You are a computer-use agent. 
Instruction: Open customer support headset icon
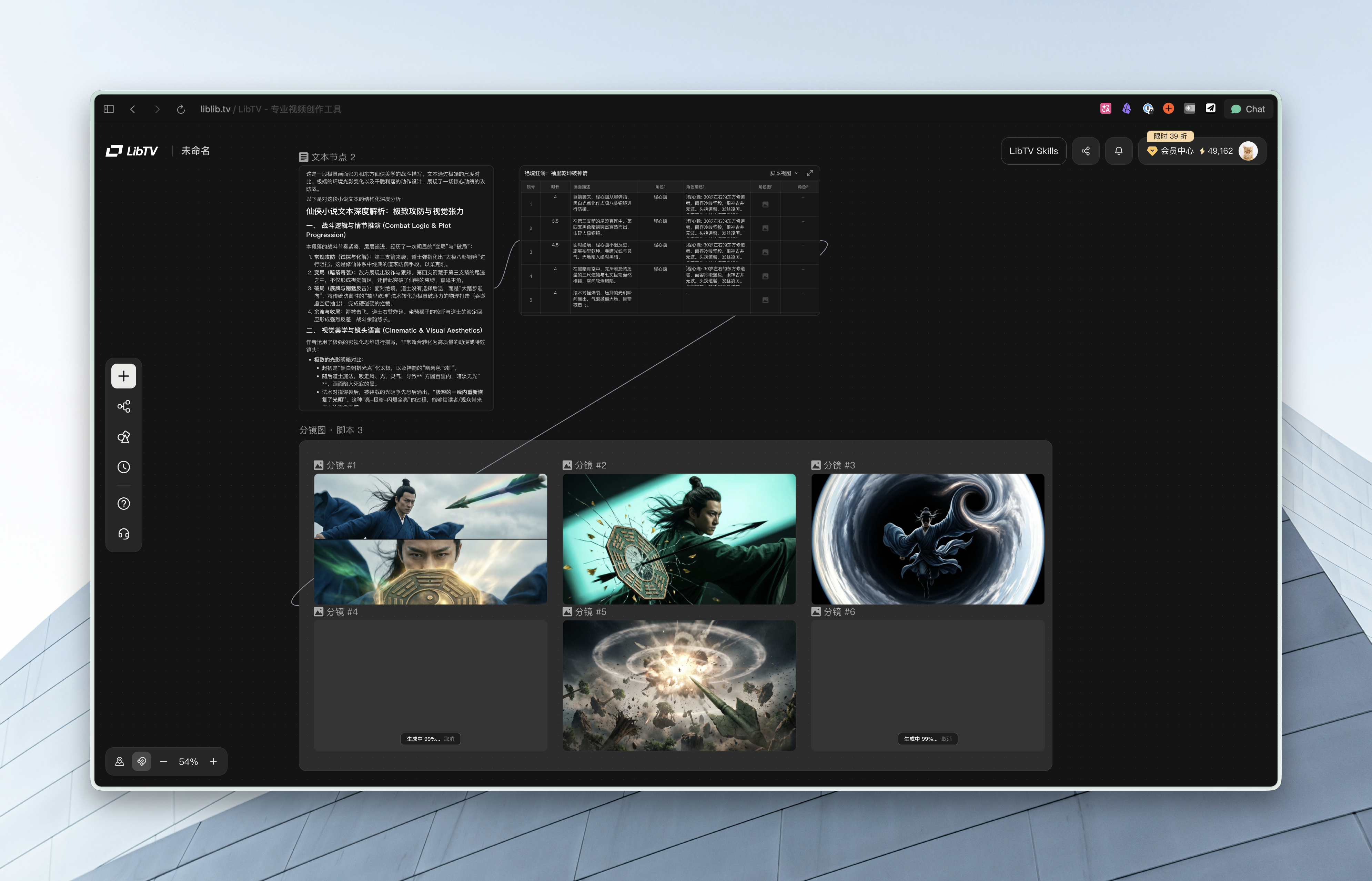pos(123,534)
